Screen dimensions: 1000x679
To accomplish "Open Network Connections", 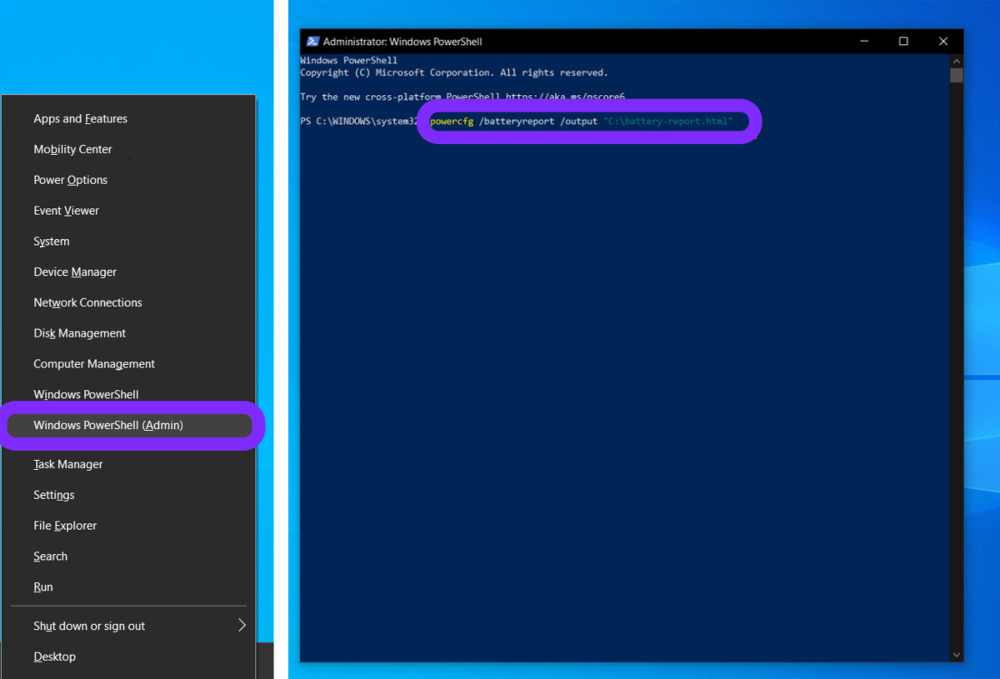I will (x=88, y=302).
